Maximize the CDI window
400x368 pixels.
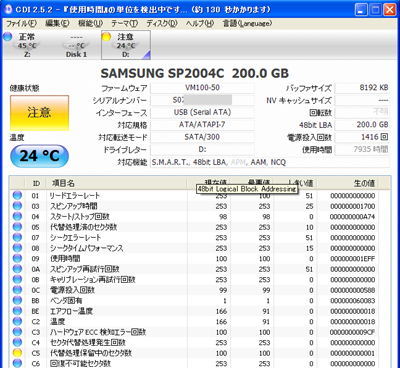(375, 9)
